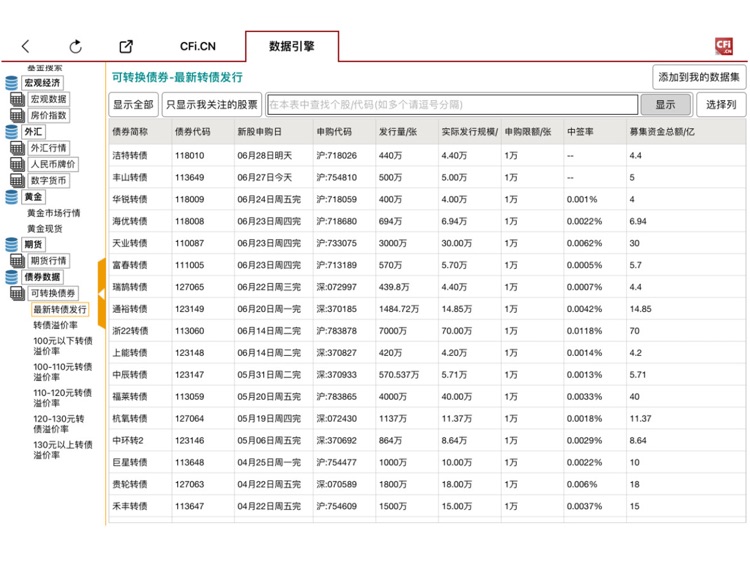This screenshot has height=562, width=750.
Task: Click the red CFi logo icon
Action: coord(724,46)
